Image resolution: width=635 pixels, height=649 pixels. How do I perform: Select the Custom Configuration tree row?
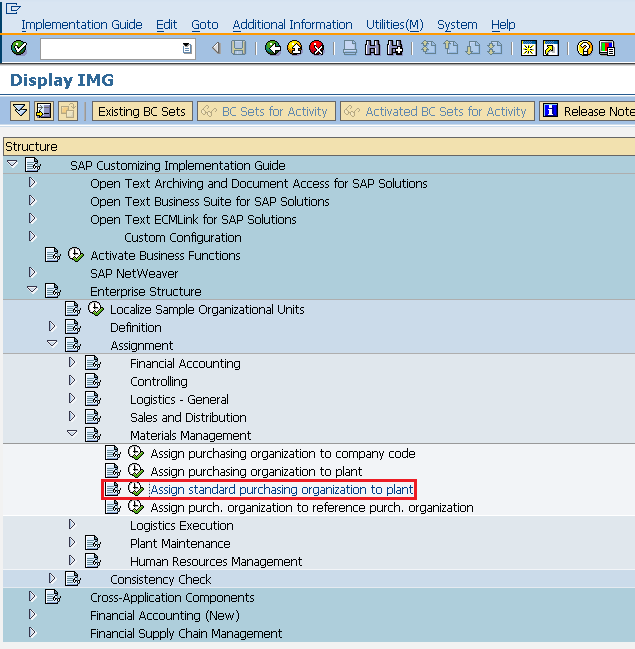[183, 238]
